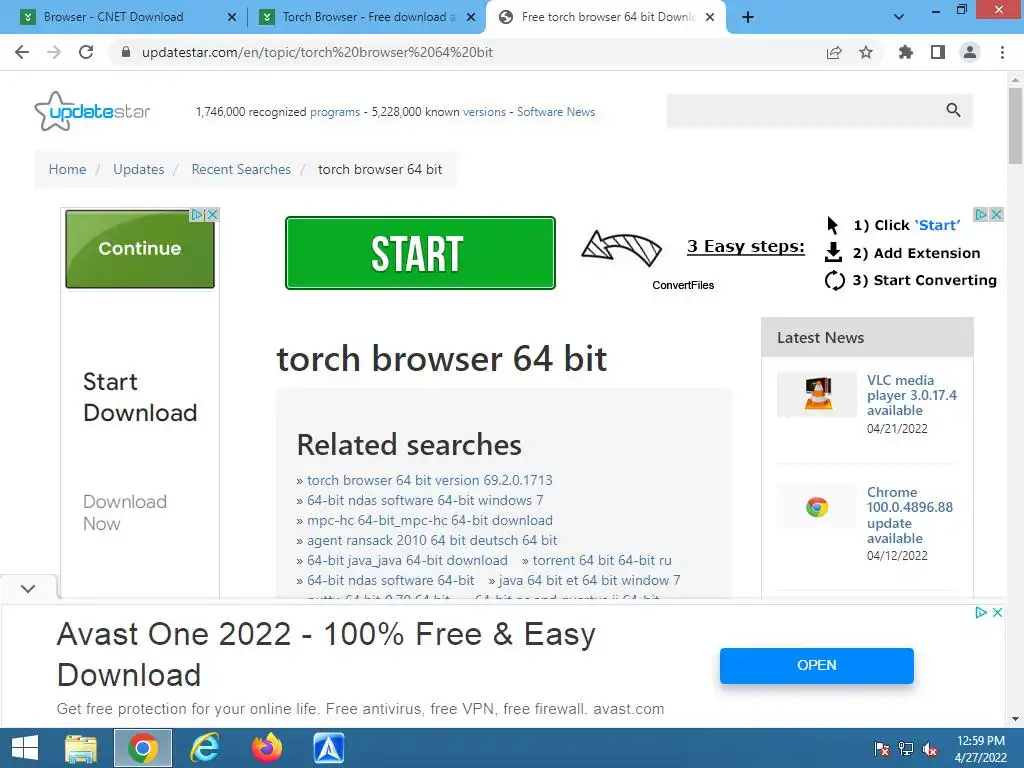Open the versions link in header
Screen dimensions: 1024x768
coord(484,112)
